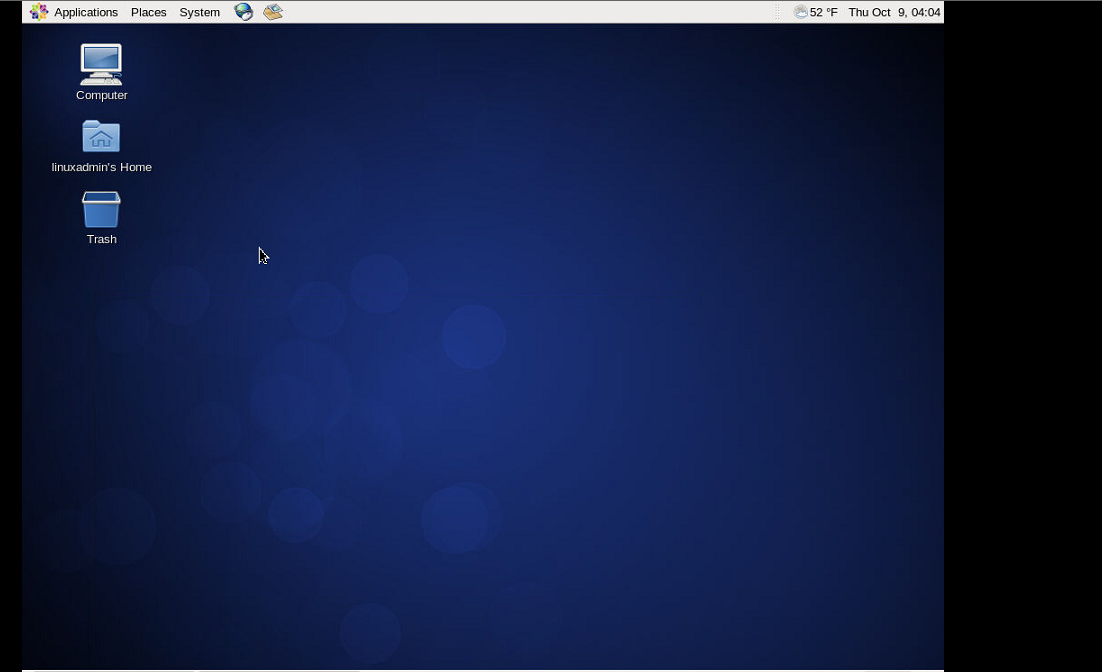Click the Trash text label
Screen dimensions: 1102x672
(x=102, y=239)
